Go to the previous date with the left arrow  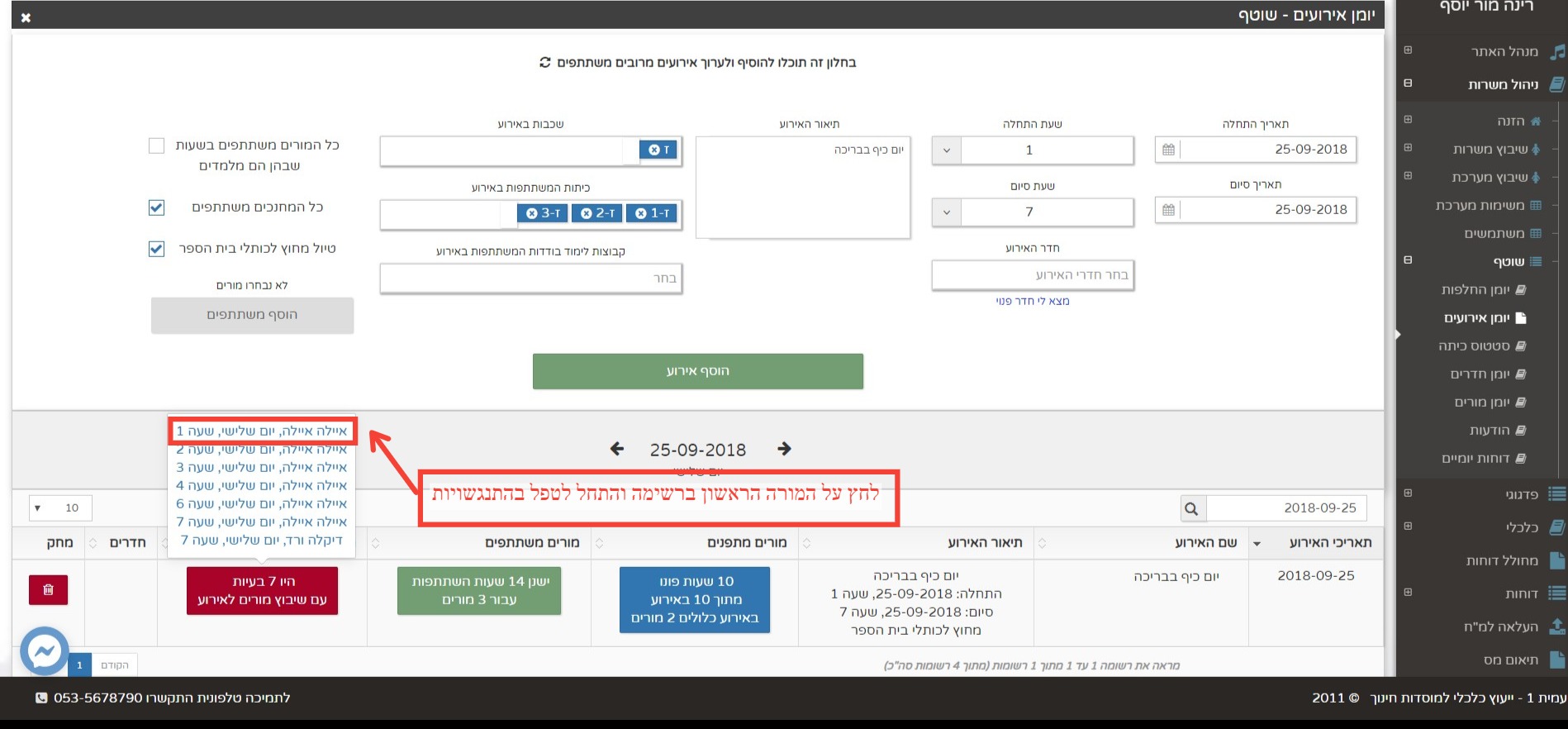(616, 449)
